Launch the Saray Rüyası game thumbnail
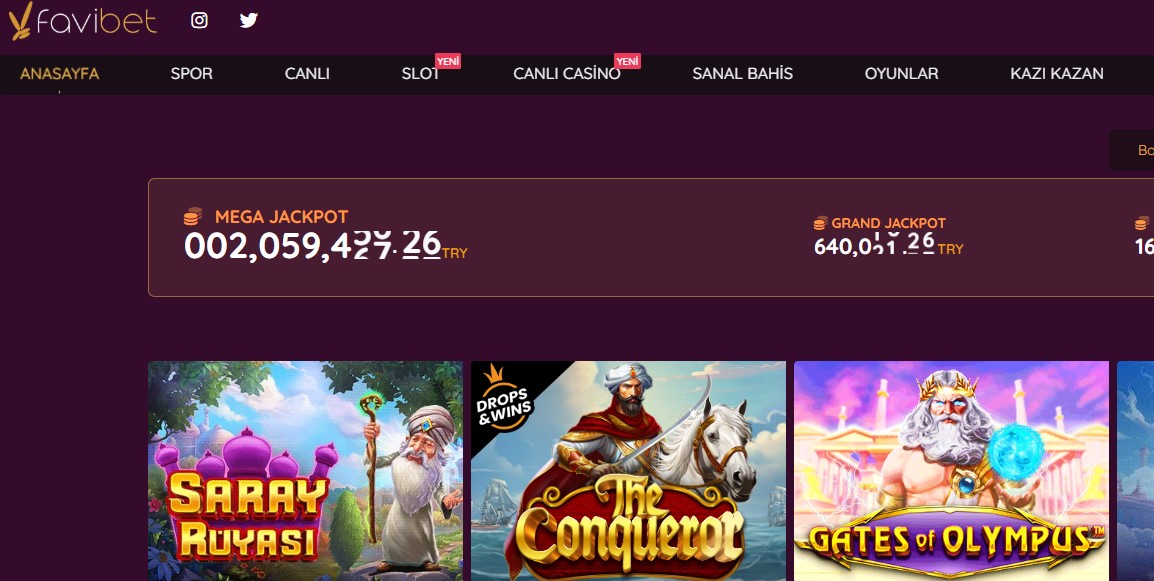The width and height of the screenshot is (1154, 581). (305, 471)
